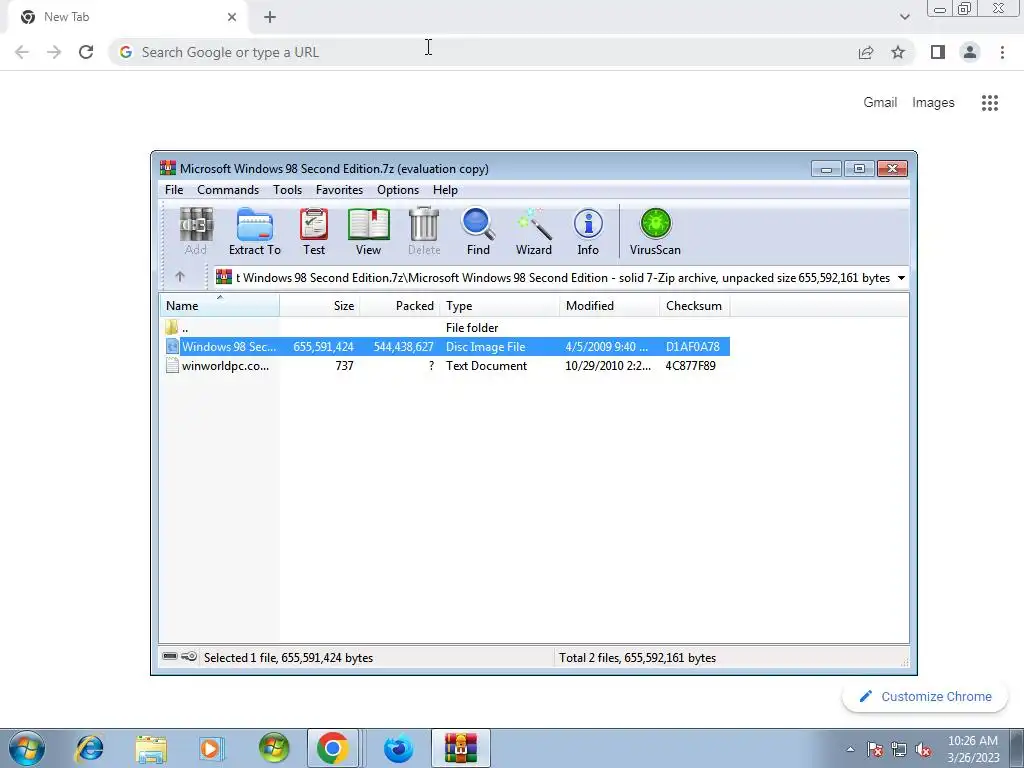Screen dimensions: 1024x768
Task: Open the Tools menu
Action: pos(287,189)
